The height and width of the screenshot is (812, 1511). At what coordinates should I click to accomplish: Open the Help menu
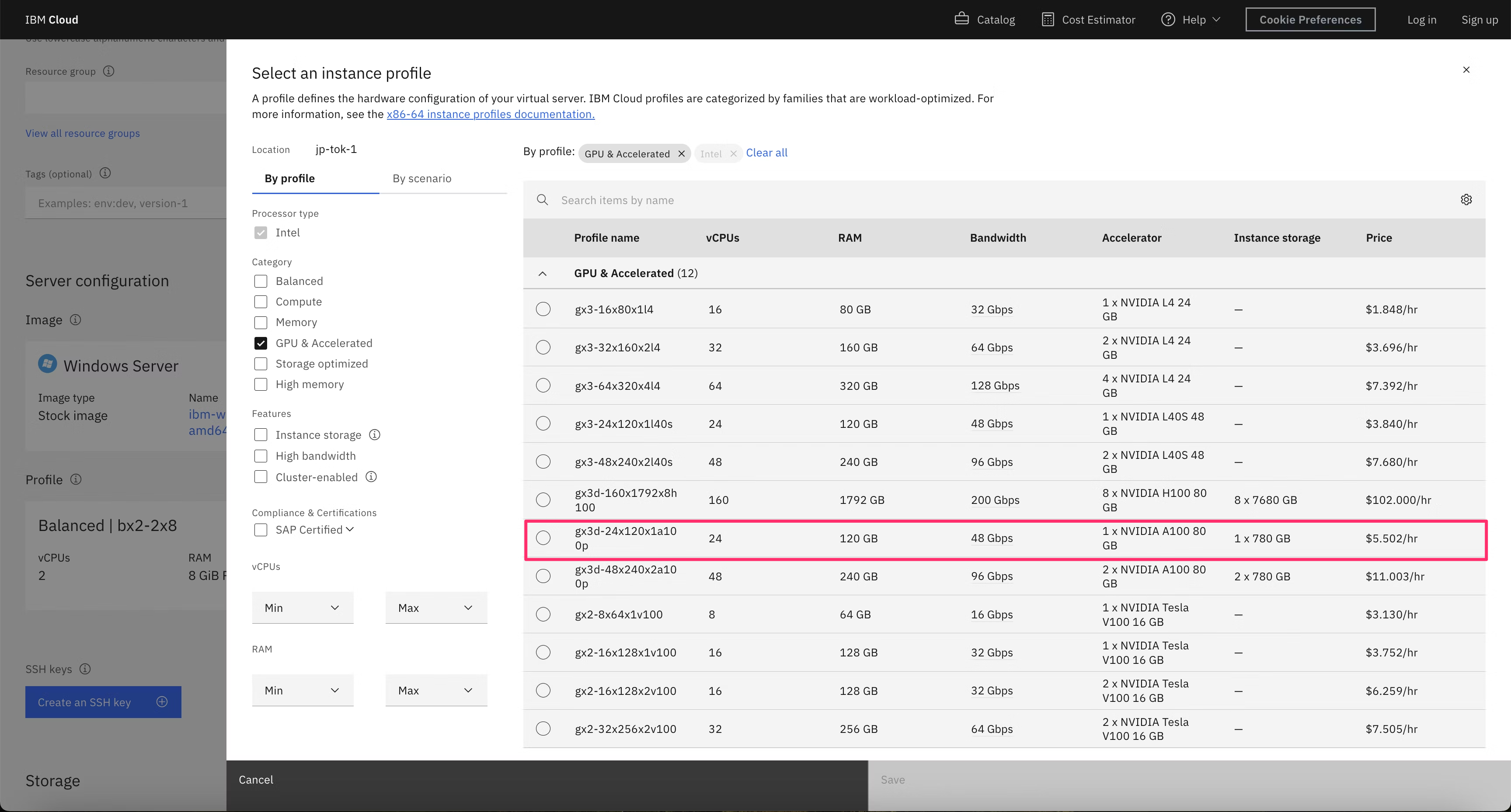(x=1191, y=19)
